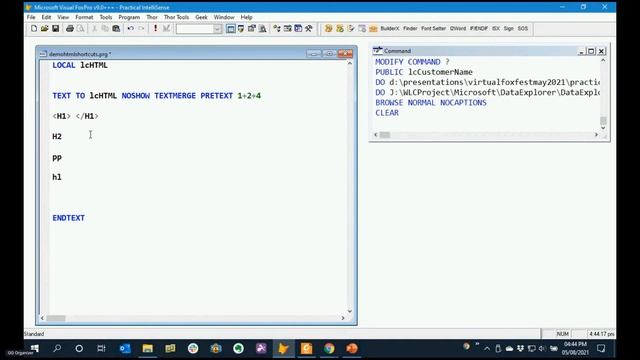Open the Object Browser toolbar icon

click(x=288, y=29)
